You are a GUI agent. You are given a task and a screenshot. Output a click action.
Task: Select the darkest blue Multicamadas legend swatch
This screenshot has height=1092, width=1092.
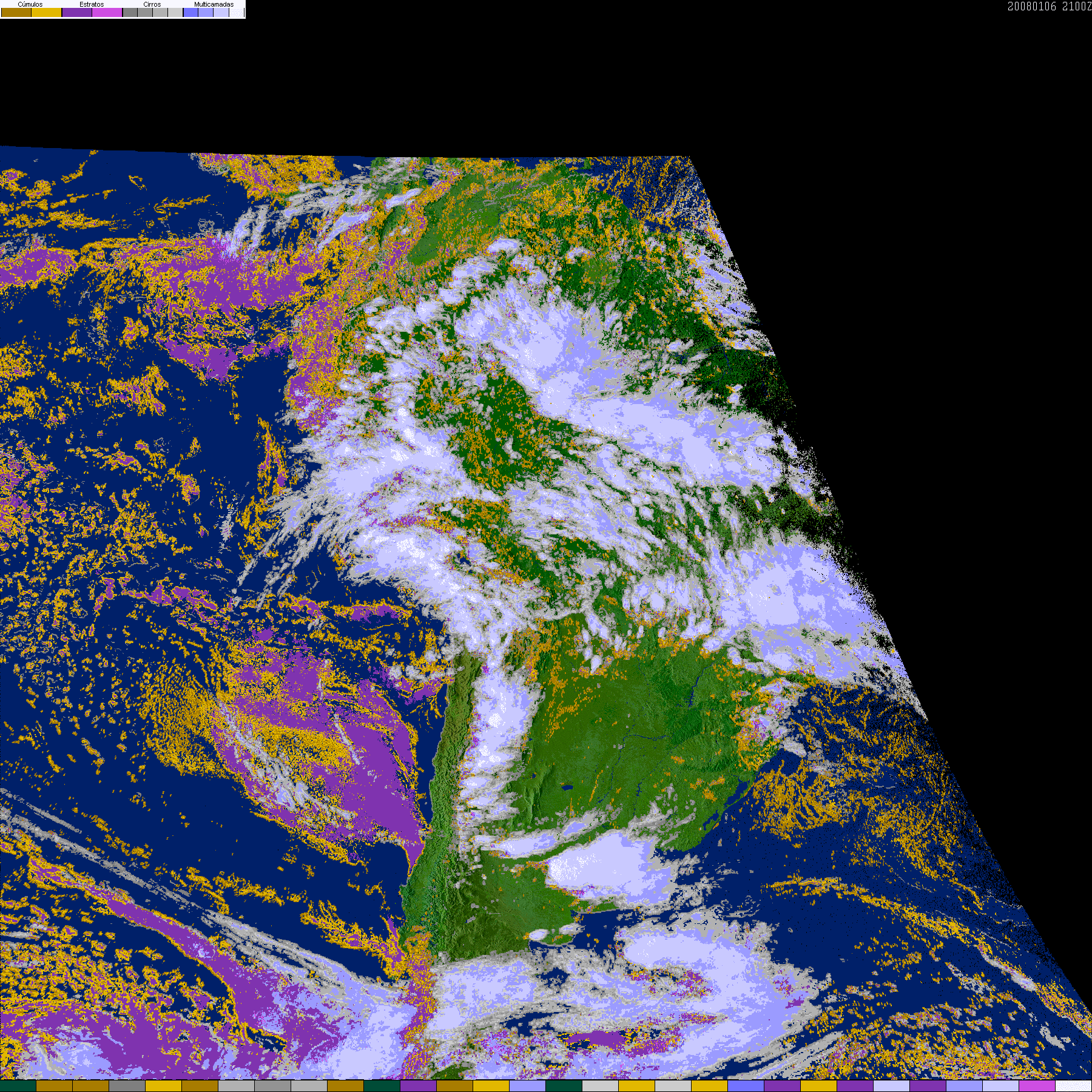pyautogui.click(x=190, y=12)
